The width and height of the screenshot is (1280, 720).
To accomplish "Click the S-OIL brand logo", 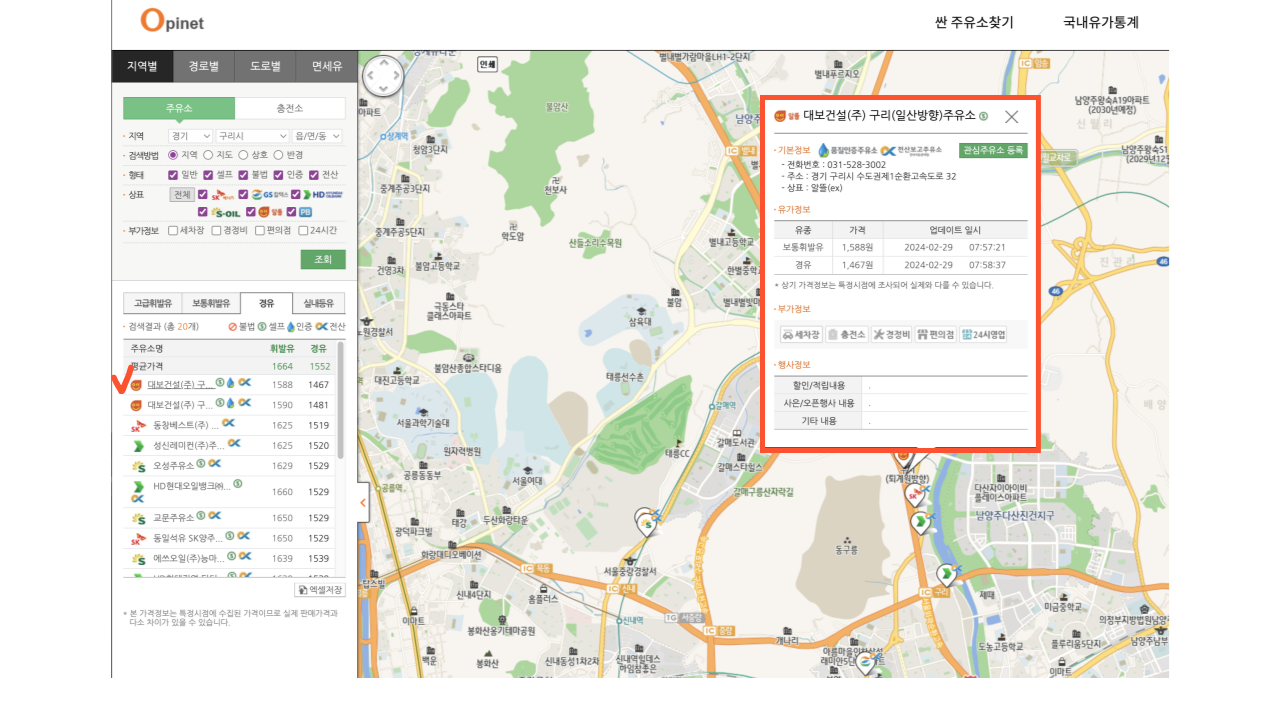I will coord(225,212).
